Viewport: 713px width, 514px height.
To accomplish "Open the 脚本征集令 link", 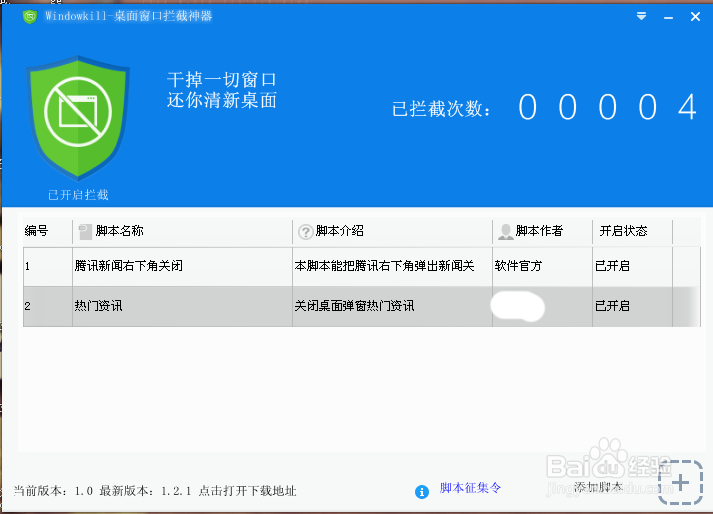I will tap(470, 488).
